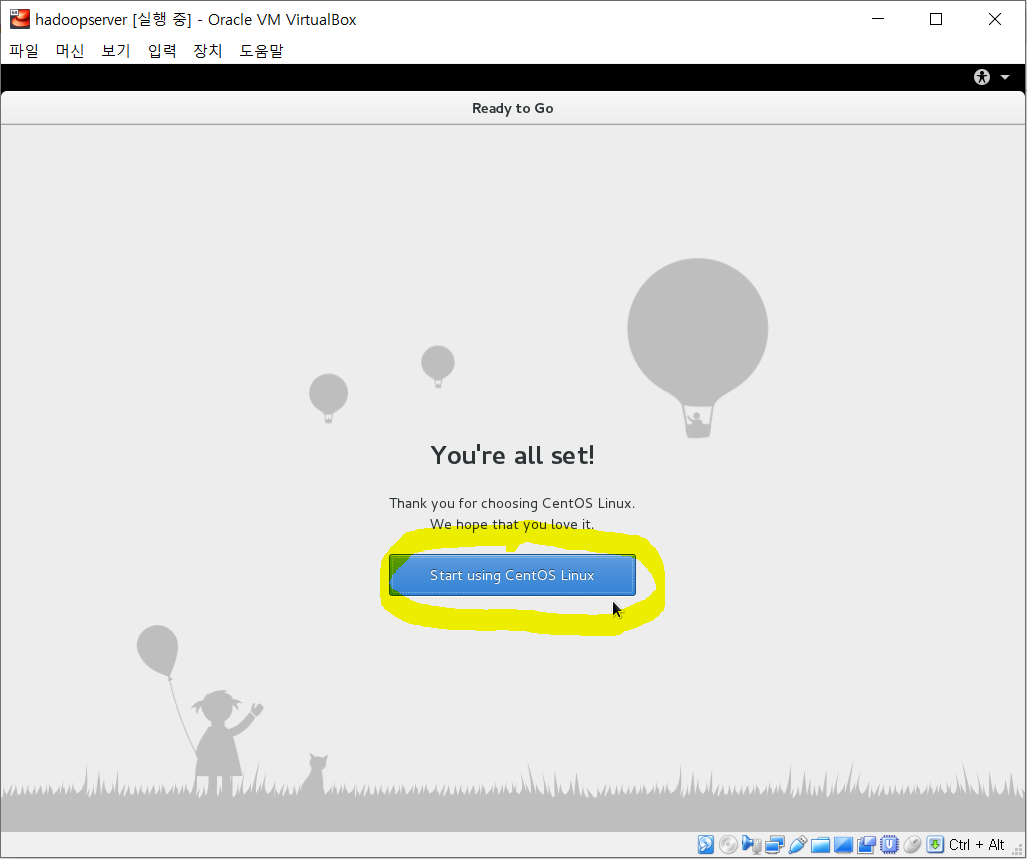Click the network adapter status icon
Screen dimensions: 1027x859
774,845
